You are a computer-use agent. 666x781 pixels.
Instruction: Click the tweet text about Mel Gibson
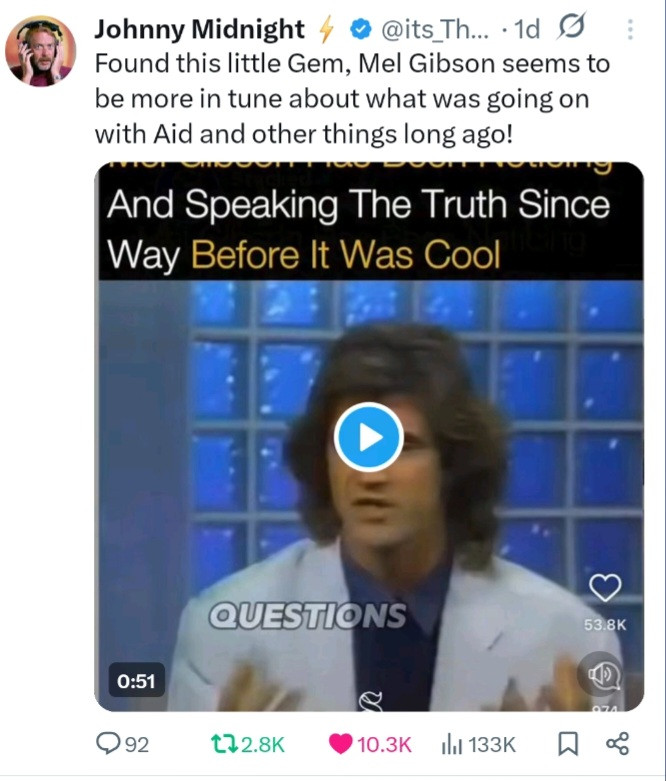coord(352,99)
